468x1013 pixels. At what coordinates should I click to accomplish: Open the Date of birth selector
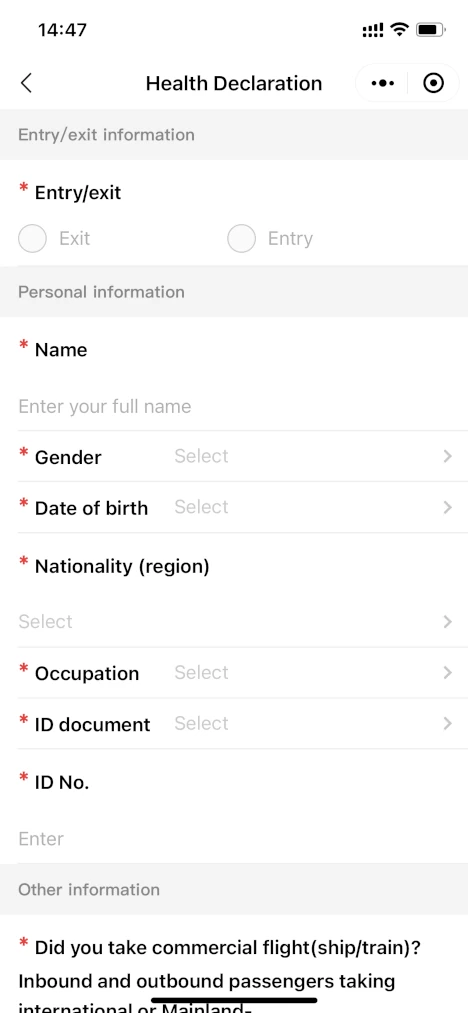click(x=243, y=507)
